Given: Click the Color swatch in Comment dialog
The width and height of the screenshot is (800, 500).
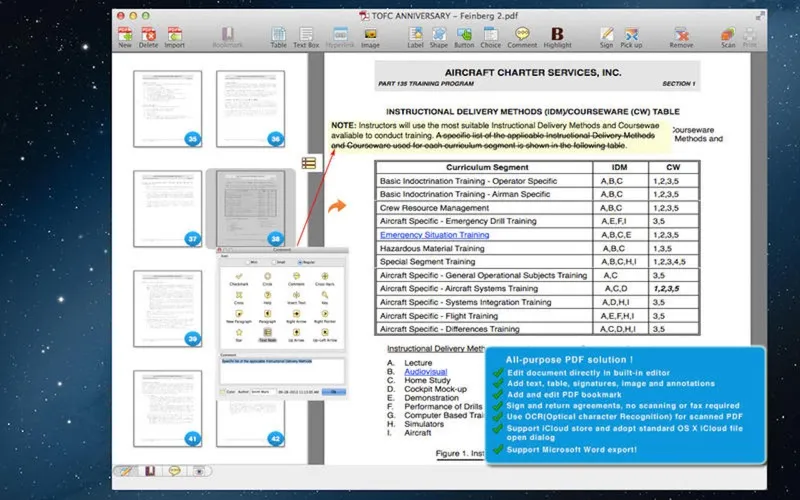Looking at the screenshot, I should [x=225, y=392].
